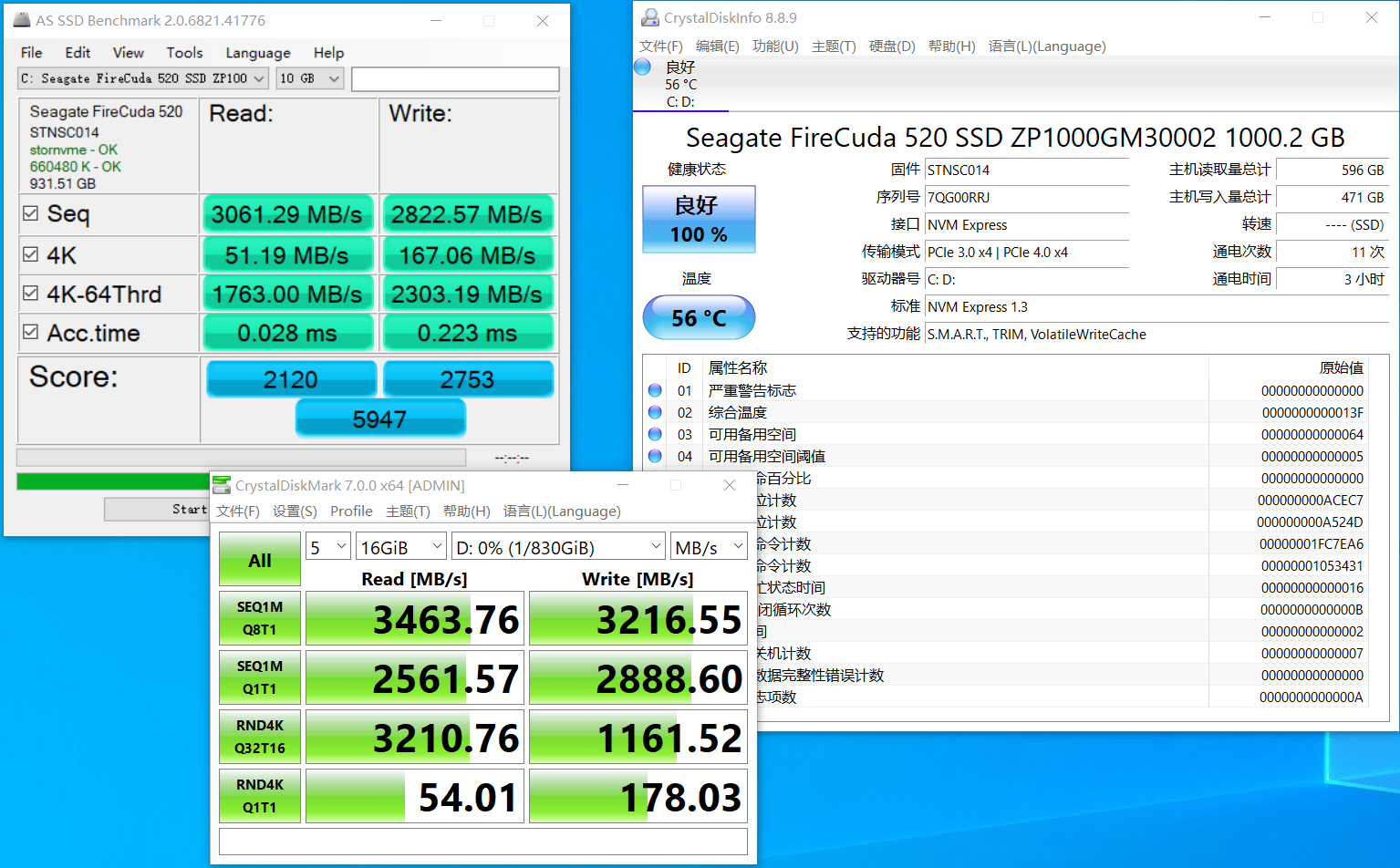Open the Help menu in AS SSD Benchmark

coord(328,53)
